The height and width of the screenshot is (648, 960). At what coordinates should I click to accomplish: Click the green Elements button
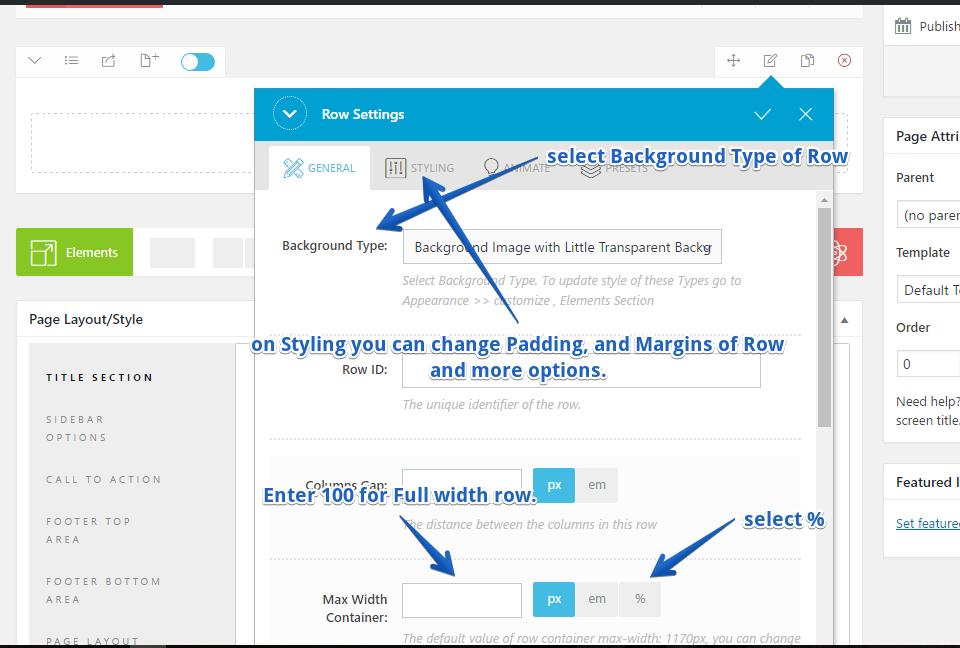pyautogui.click(x=74, y=253)
